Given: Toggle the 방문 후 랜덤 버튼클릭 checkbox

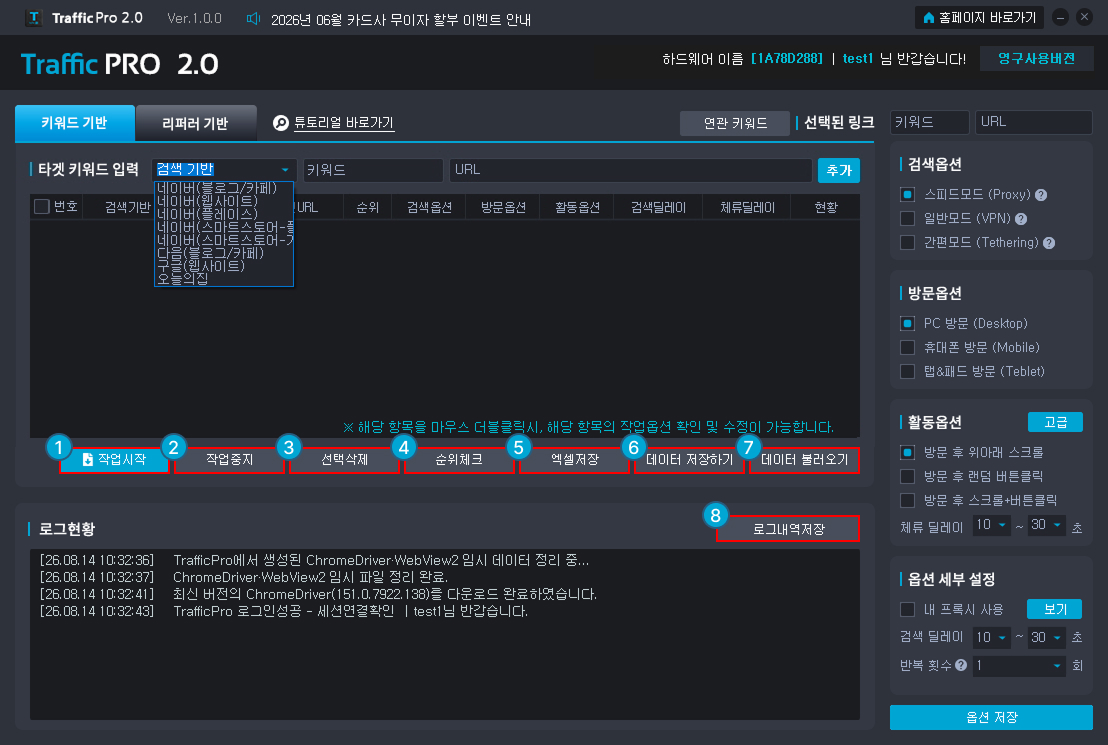Looking at the screenshot, I should click(x=907, y=476).
